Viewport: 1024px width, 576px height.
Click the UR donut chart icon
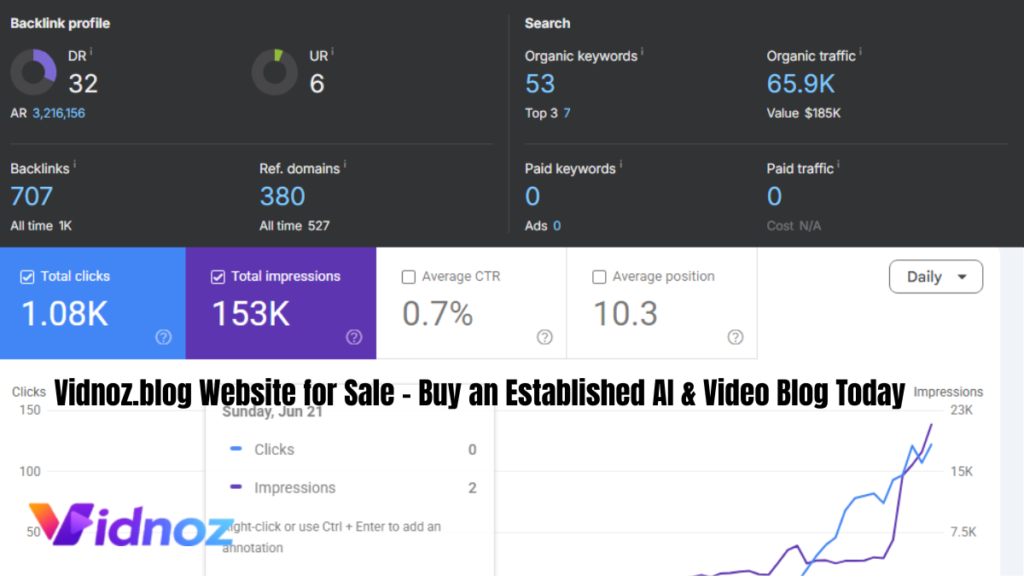tap(275, 72)
